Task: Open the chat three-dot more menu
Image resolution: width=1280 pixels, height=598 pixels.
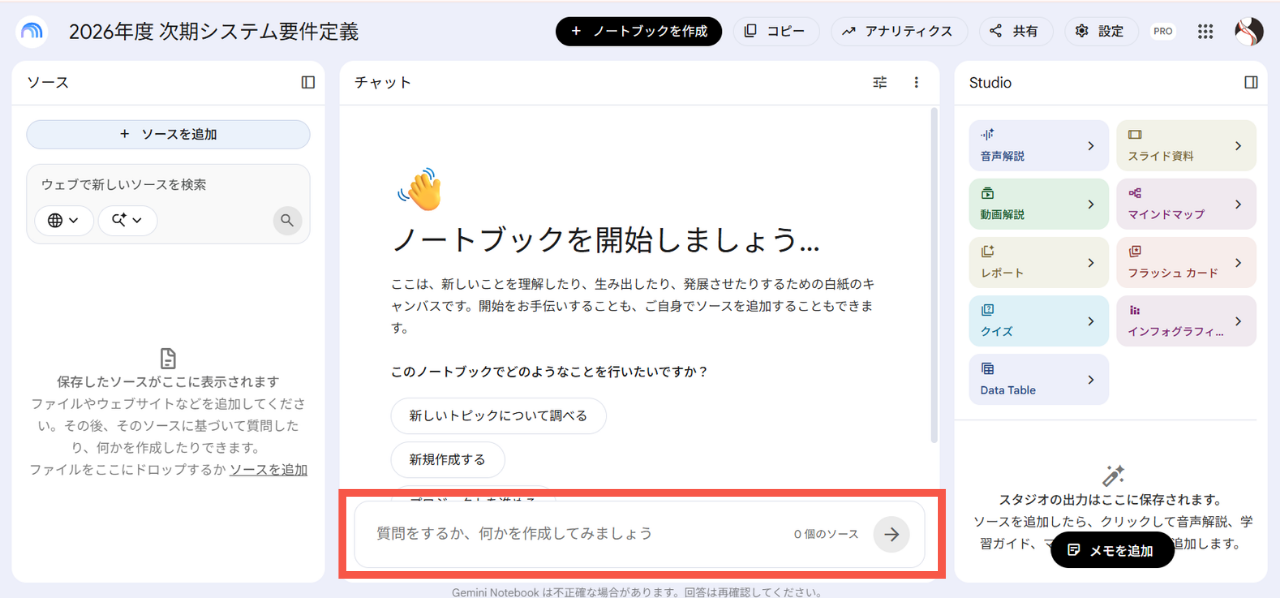Action: (x=916, y=82)
